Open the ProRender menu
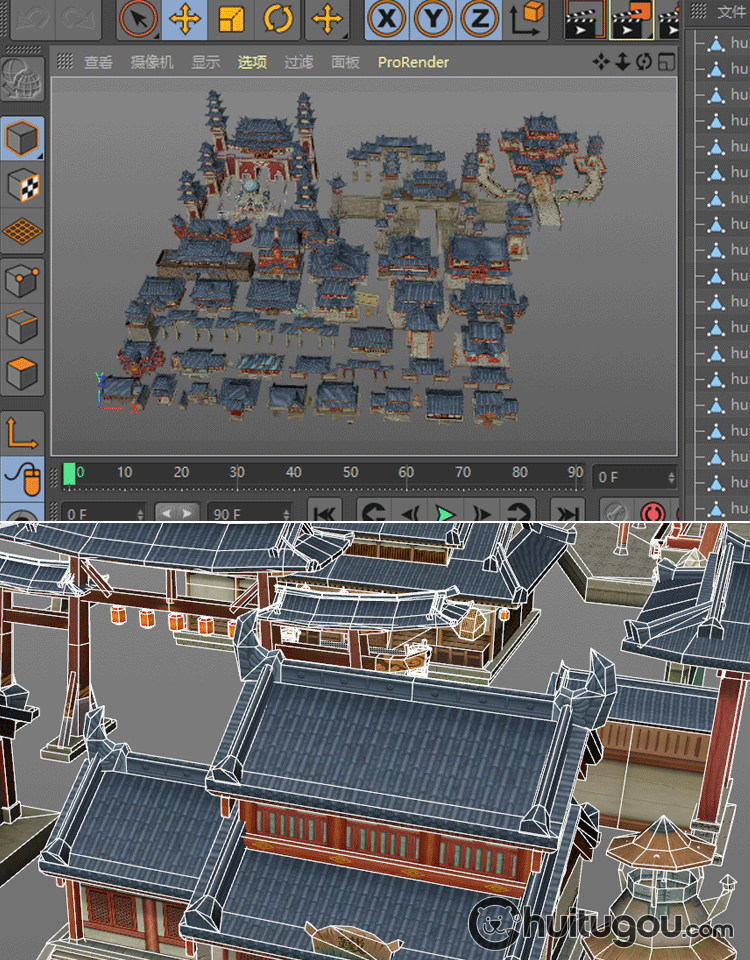This screenshot has width=750, height=960. 413,62
